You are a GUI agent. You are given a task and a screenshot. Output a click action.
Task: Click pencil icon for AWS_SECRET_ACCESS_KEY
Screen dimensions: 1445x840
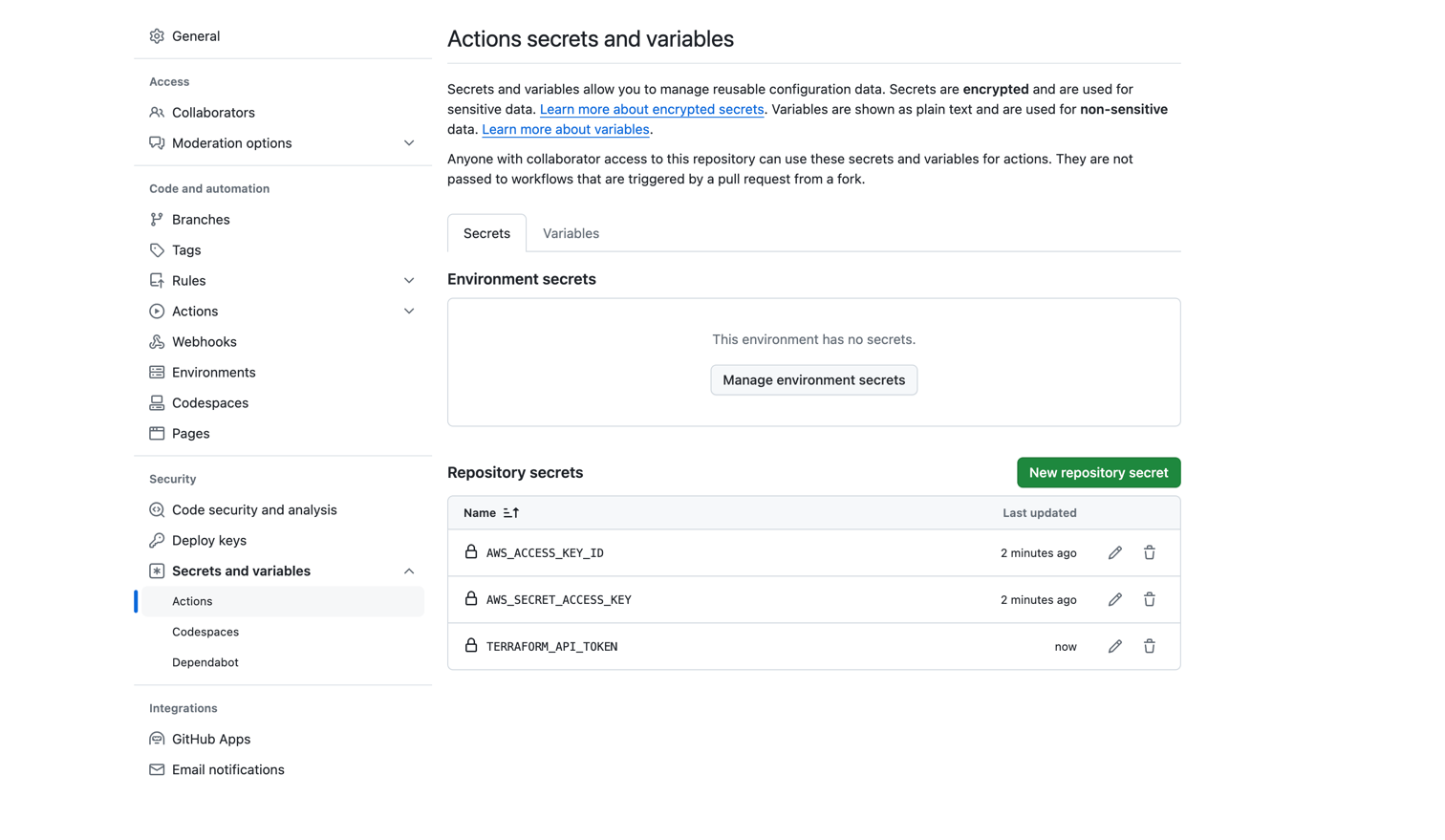point(1114,600)
